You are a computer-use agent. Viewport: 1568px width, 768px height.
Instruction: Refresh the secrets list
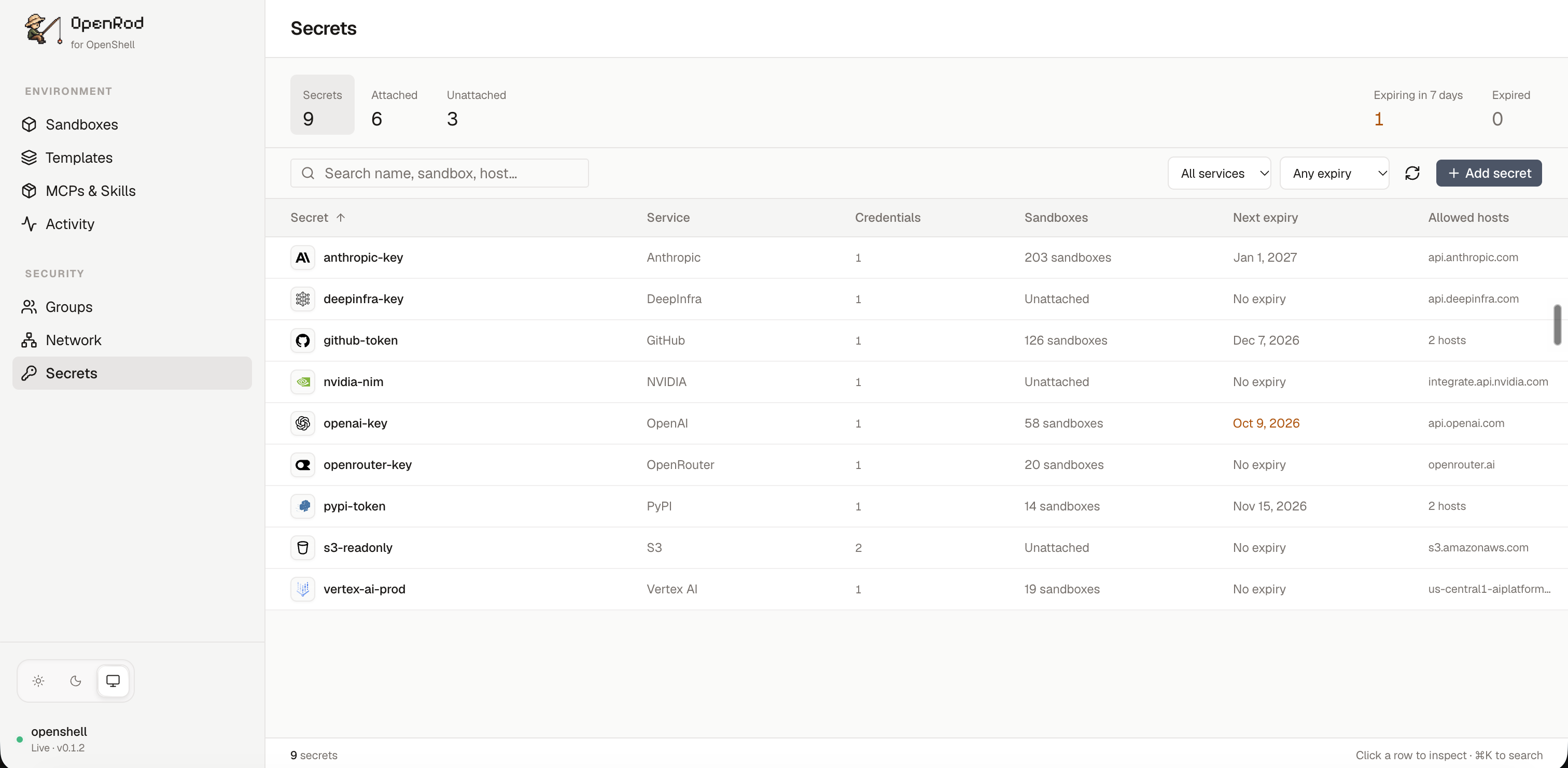pos(1412,174)
